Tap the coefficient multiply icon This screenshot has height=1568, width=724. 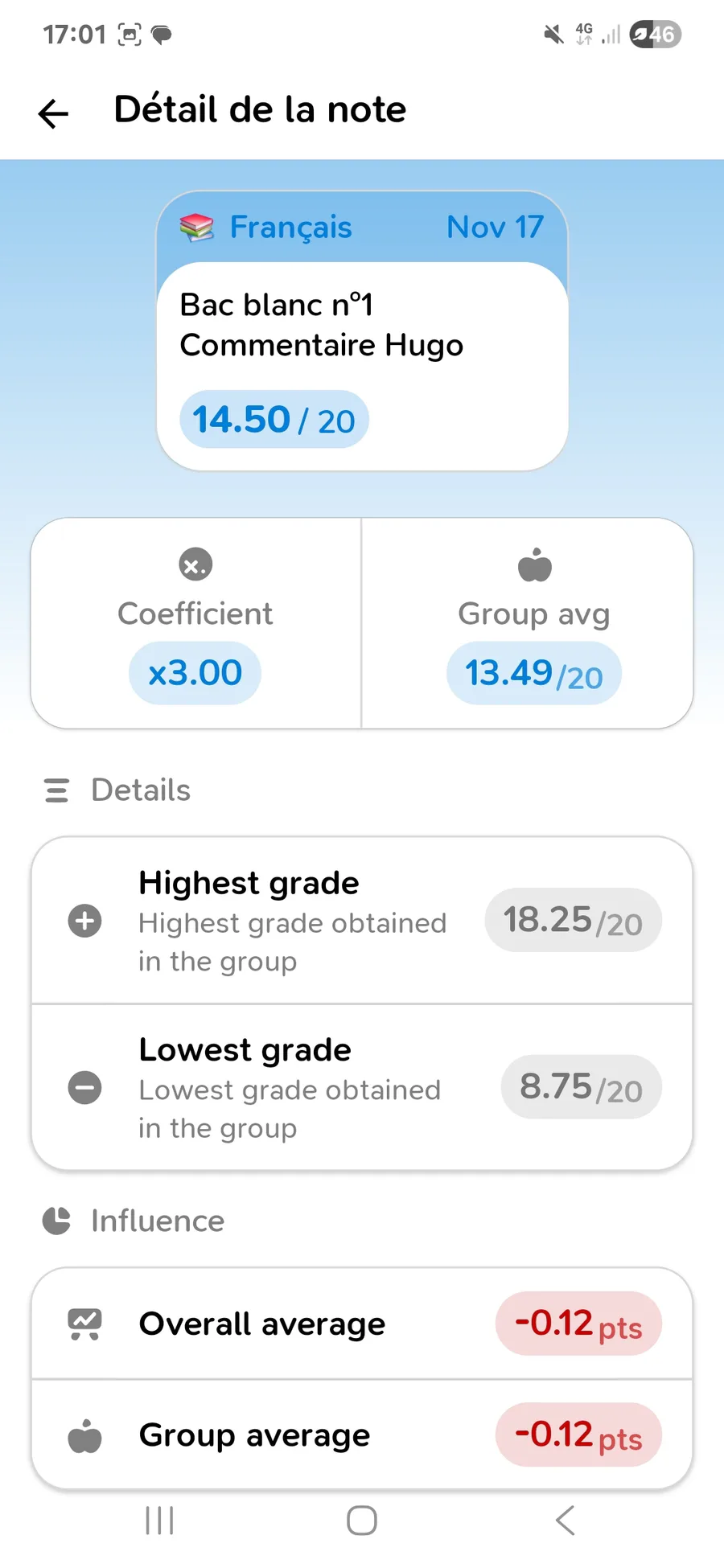(195, 564)
